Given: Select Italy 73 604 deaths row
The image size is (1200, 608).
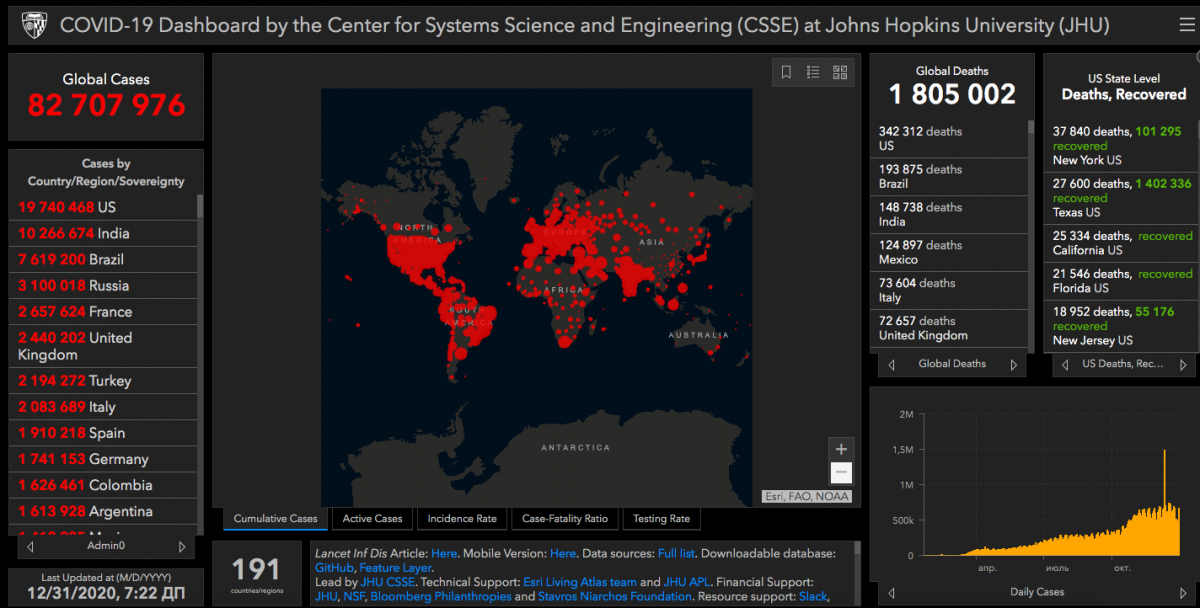Looking at the screenshot, I should 949,290.
